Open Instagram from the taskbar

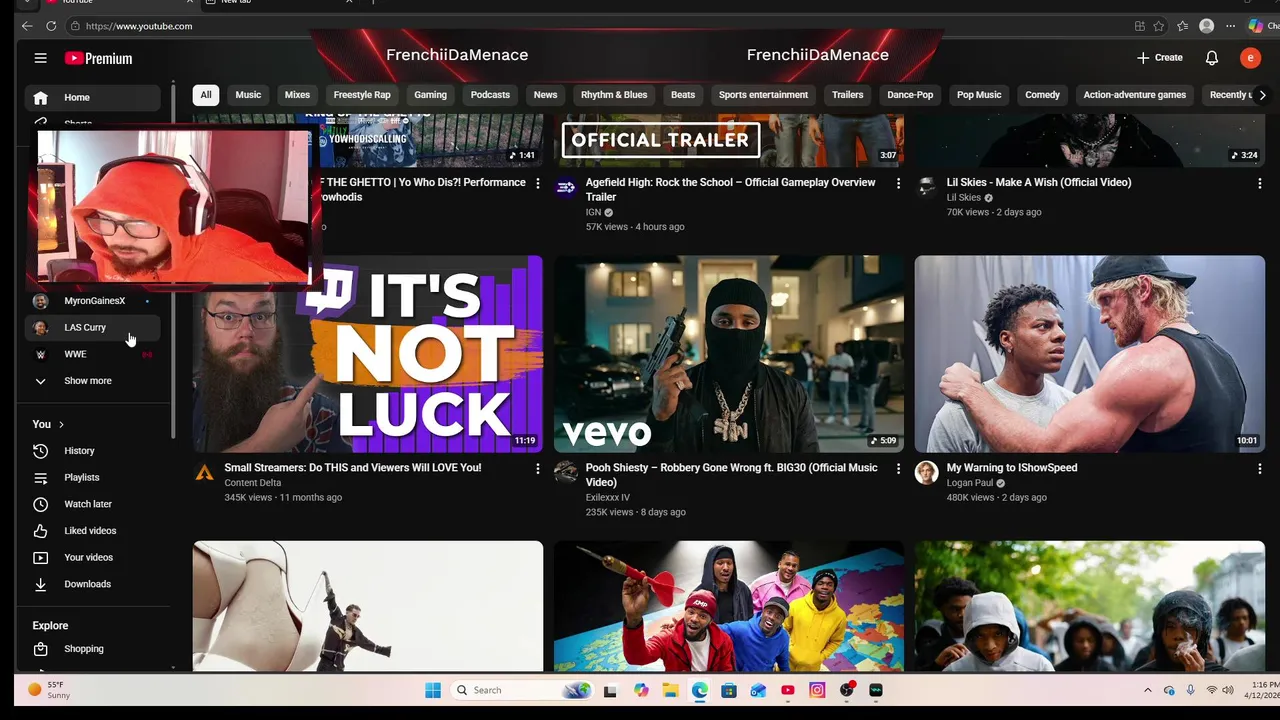817,690
